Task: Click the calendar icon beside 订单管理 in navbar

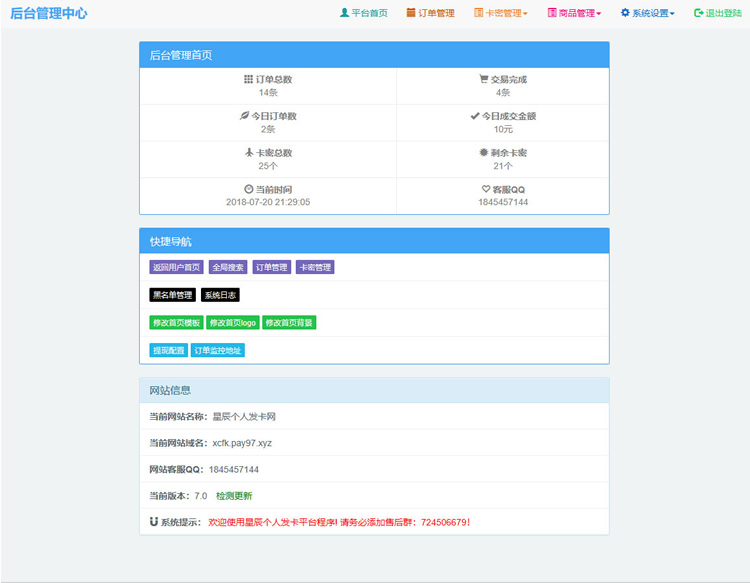Action: pos(411,13)
